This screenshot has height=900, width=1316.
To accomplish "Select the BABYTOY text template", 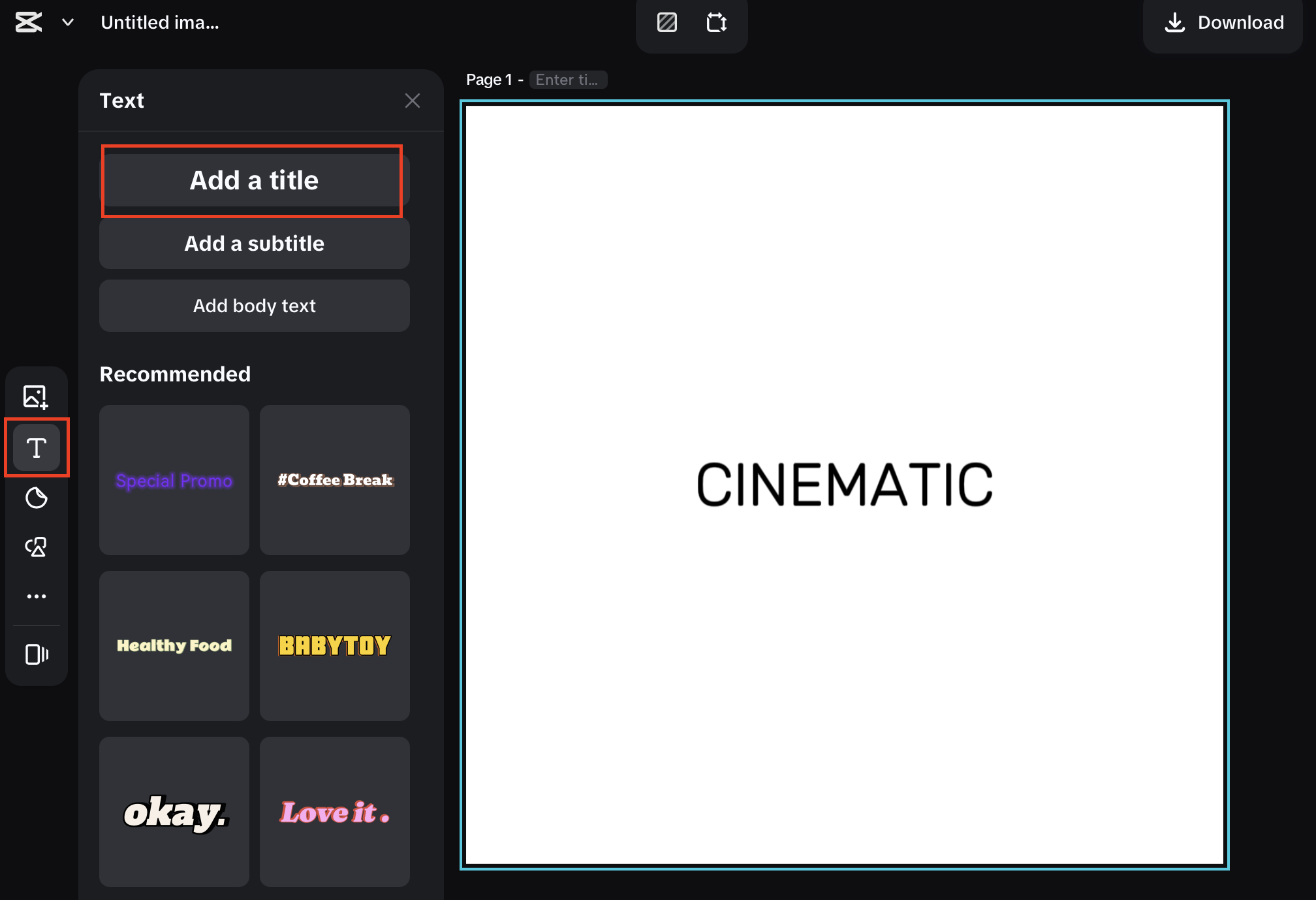I will pos(334,645).
